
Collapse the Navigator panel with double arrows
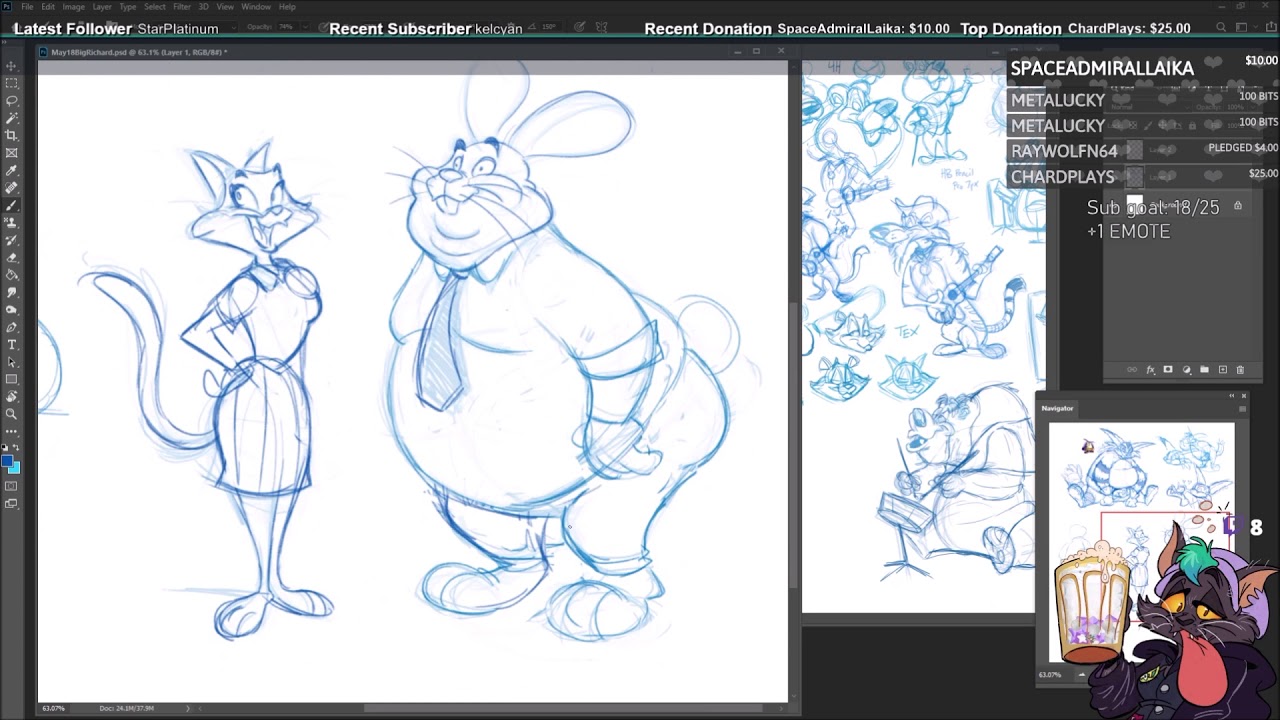coord(1232,396)
